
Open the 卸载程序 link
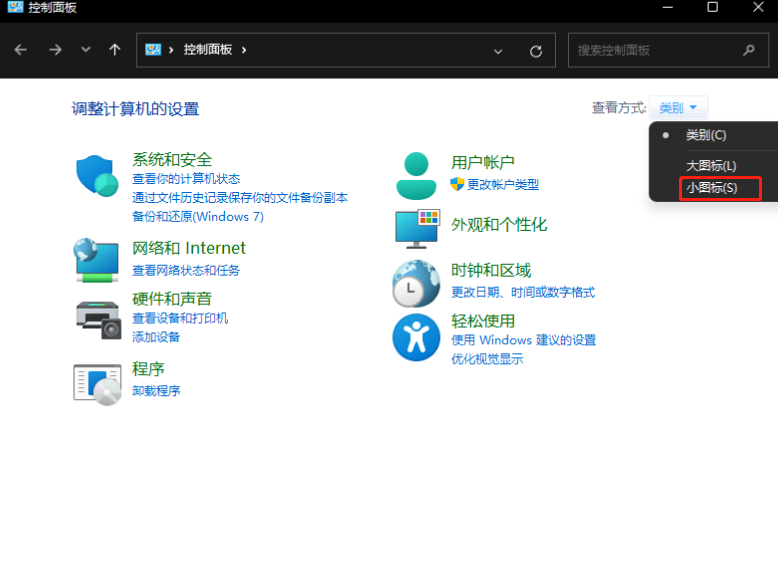tap(156, 391)
